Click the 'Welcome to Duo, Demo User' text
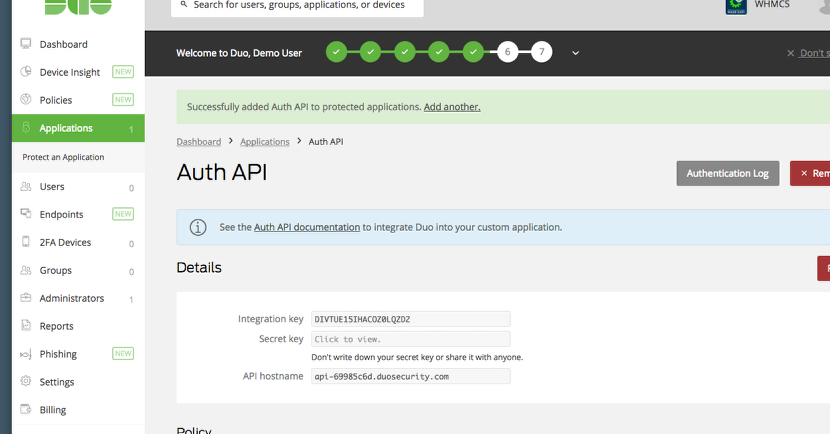This screenshot has height=434, width=830. [x=239, y=53]
